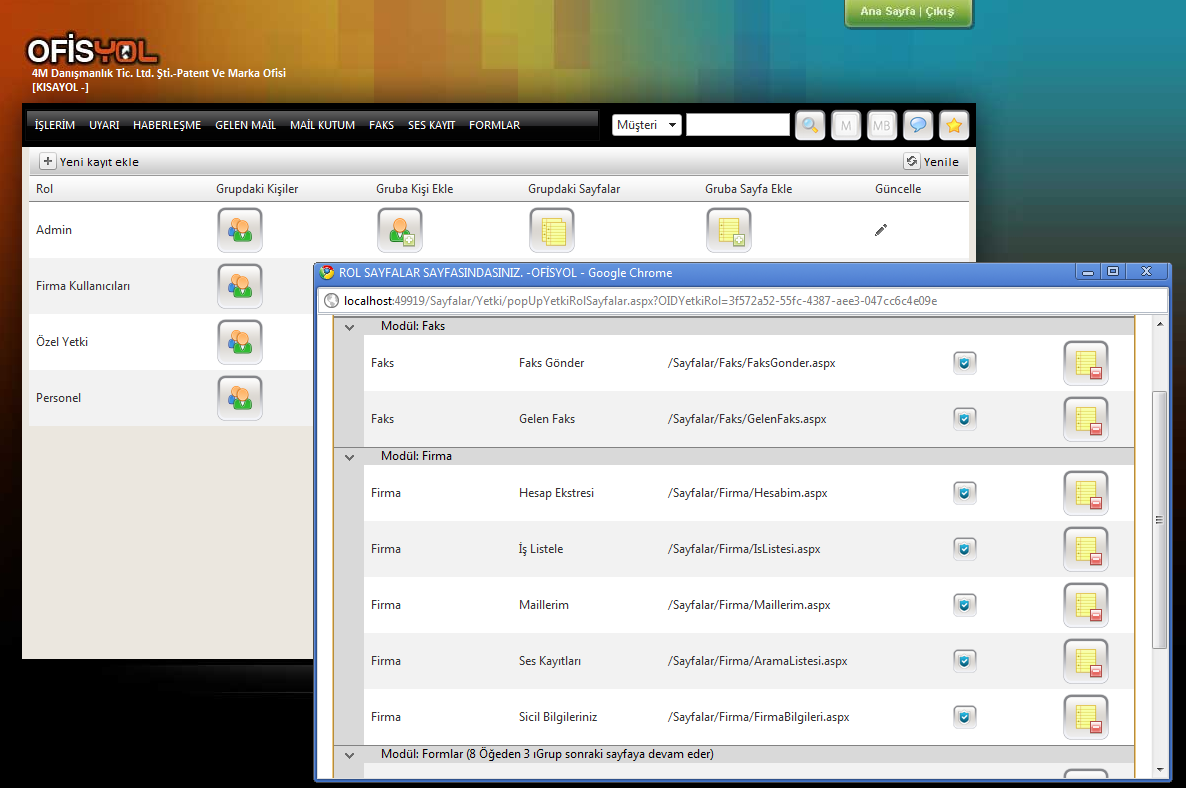
Task: Click the Yenile refresh button
Action: click(x=931, y=162)
